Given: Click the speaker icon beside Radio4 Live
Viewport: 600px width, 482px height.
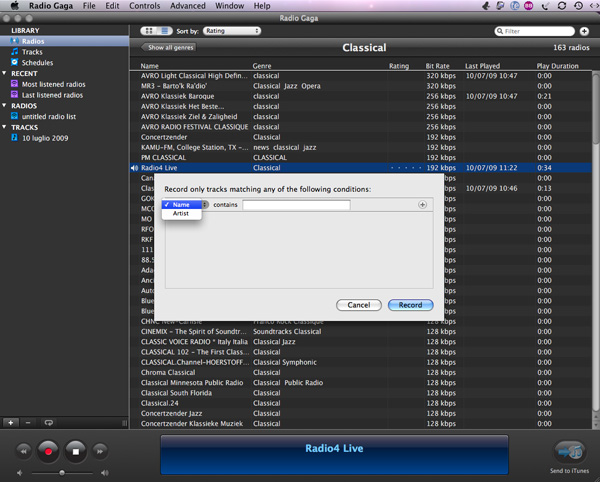Looking at the screenshot, I should point(134,168).
